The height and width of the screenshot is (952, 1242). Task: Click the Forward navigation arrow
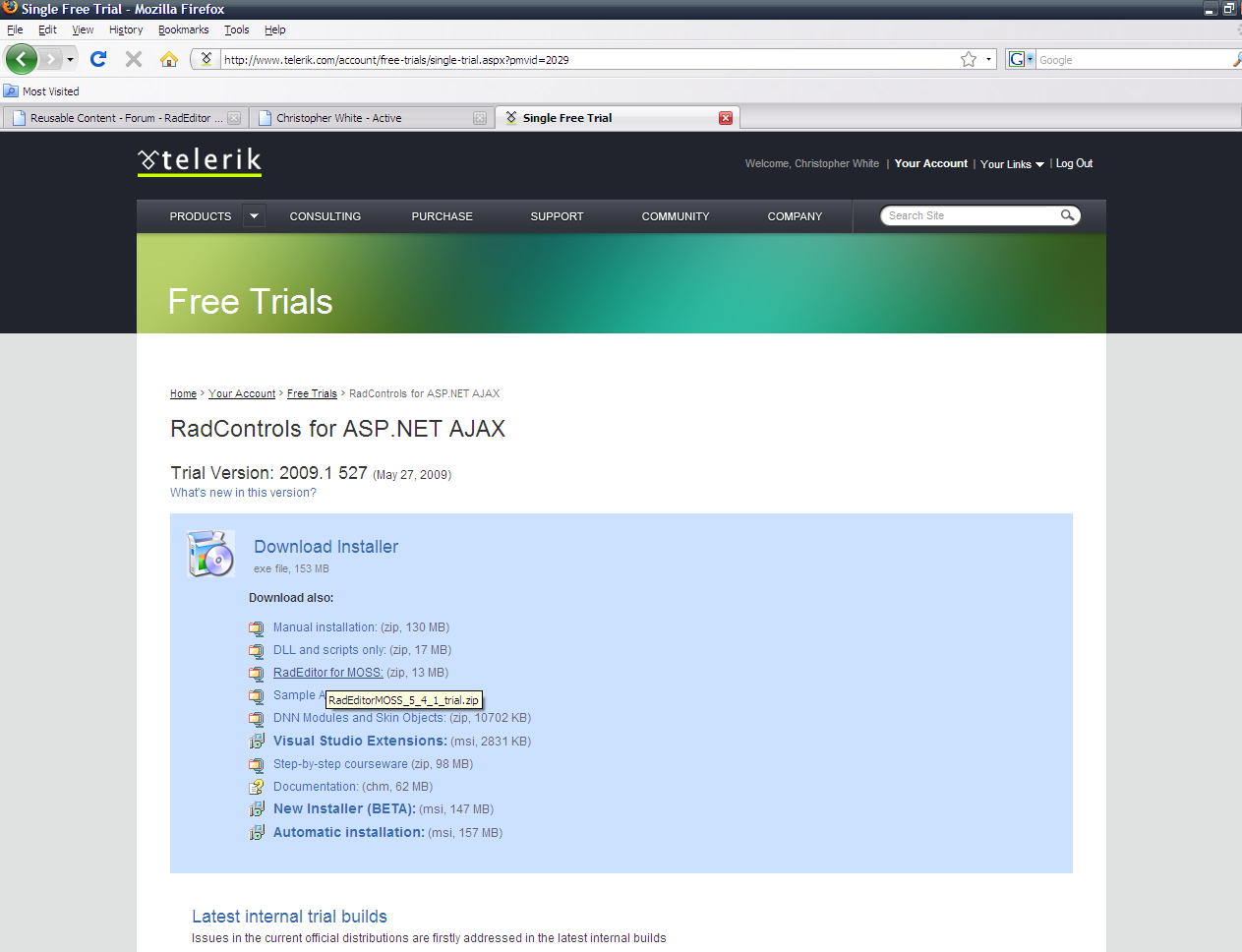(51, 59)
